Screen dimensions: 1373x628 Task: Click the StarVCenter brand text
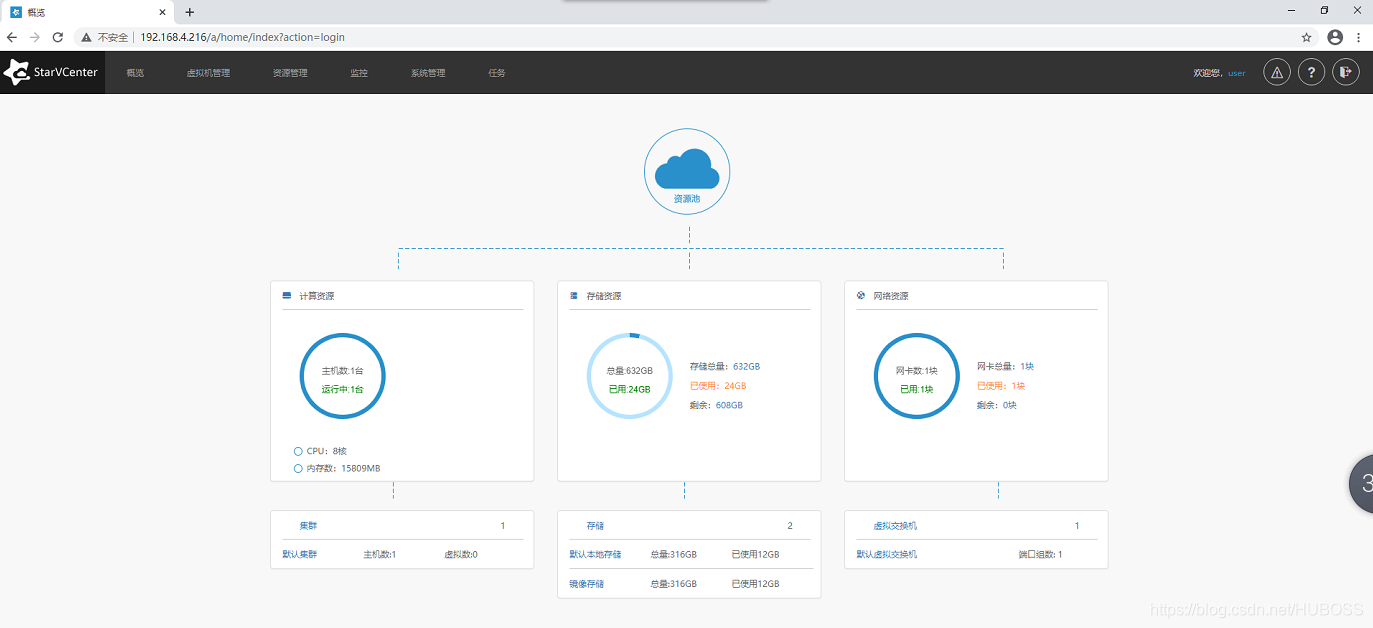click(66, 72)
